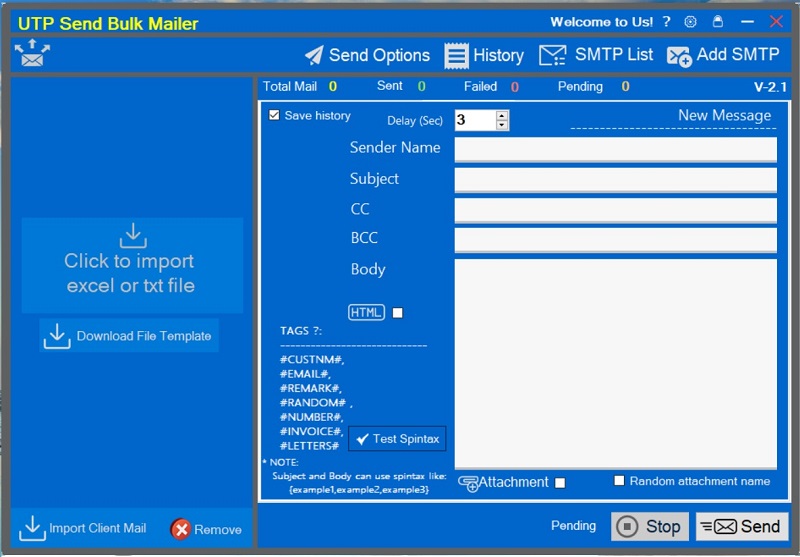Click the Stop button
Screen dimensions: 800x557
(649, 526)
